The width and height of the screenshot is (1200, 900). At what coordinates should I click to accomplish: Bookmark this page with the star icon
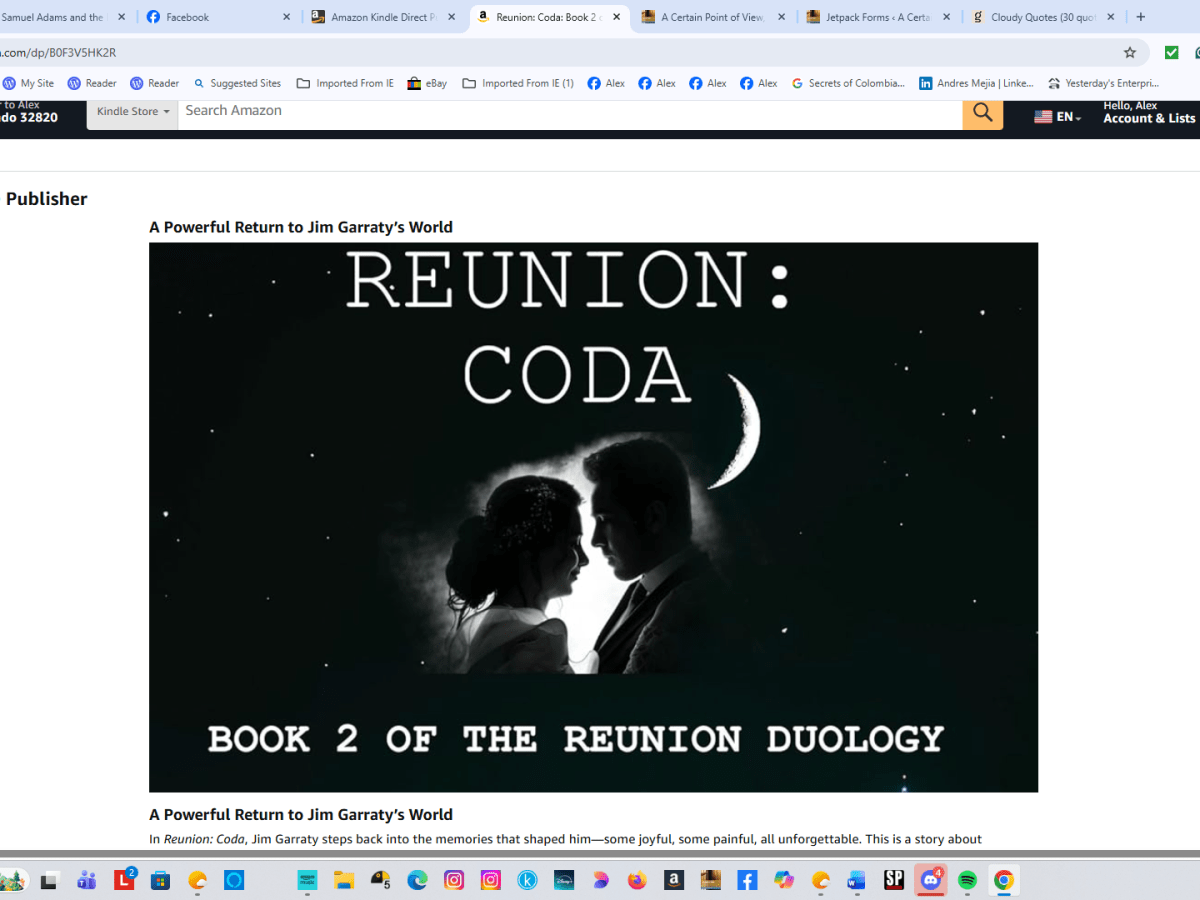(x=1130, y=52)
